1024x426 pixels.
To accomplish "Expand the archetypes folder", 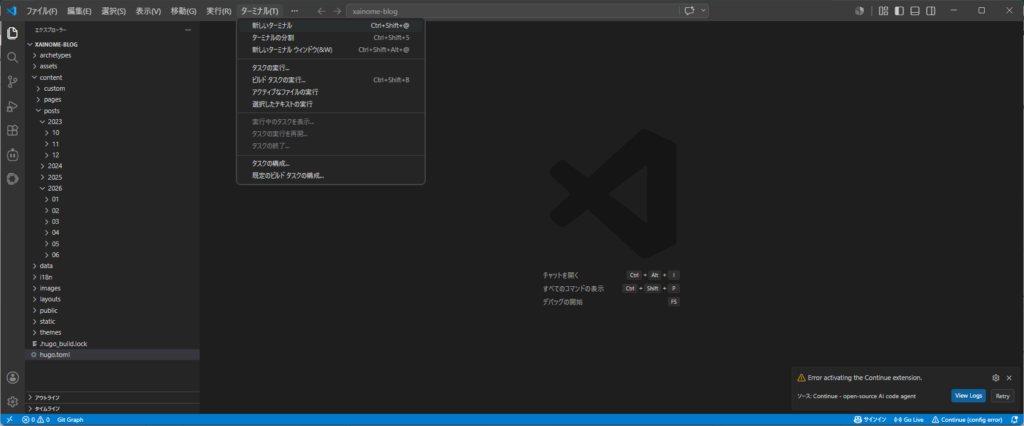I will 112,56.
